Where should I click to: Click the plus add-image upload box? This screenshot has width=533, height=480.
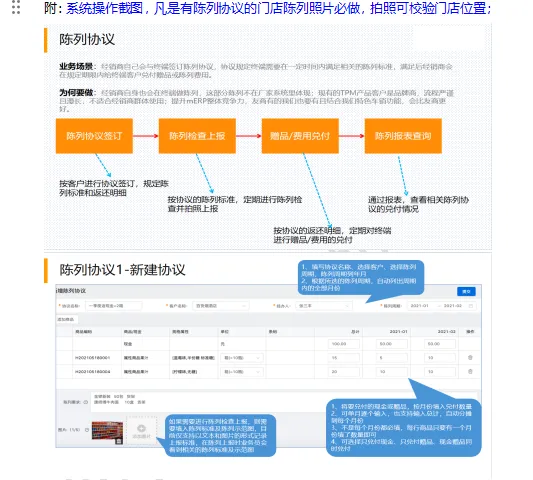click(141, 431)
